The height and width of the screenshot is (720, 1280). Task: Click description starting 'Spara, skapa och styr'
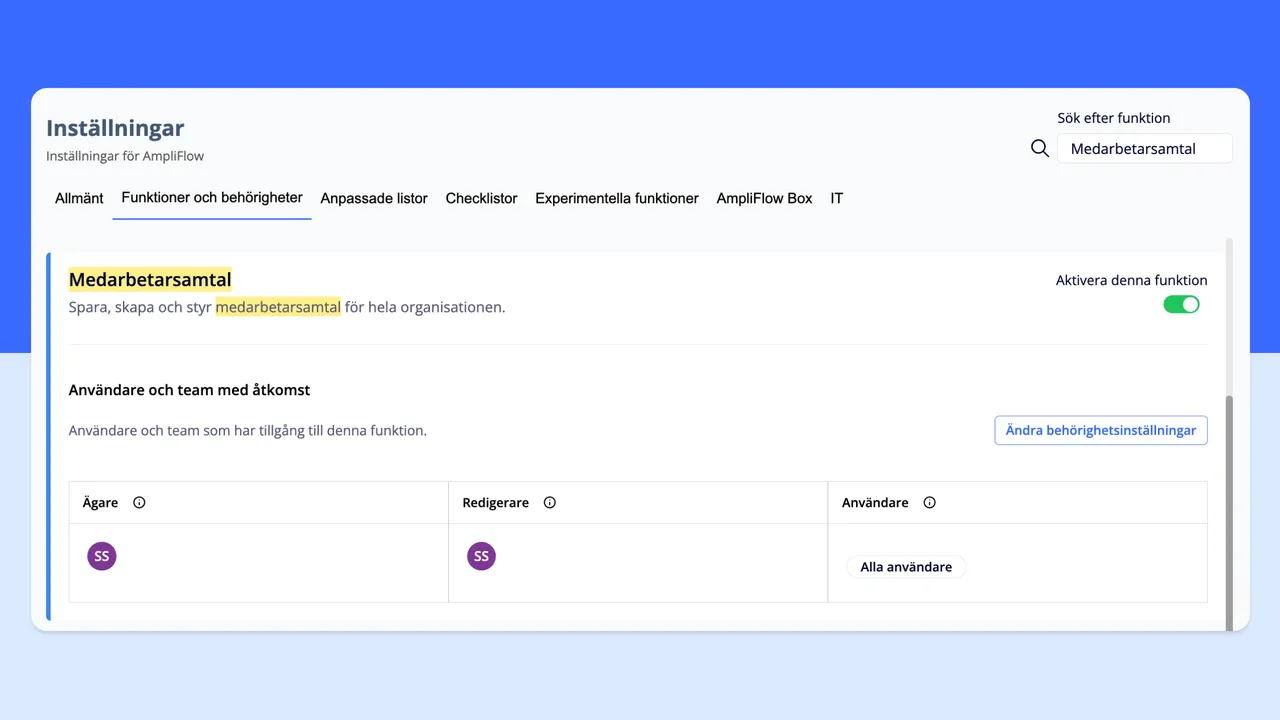pos(287,307)
